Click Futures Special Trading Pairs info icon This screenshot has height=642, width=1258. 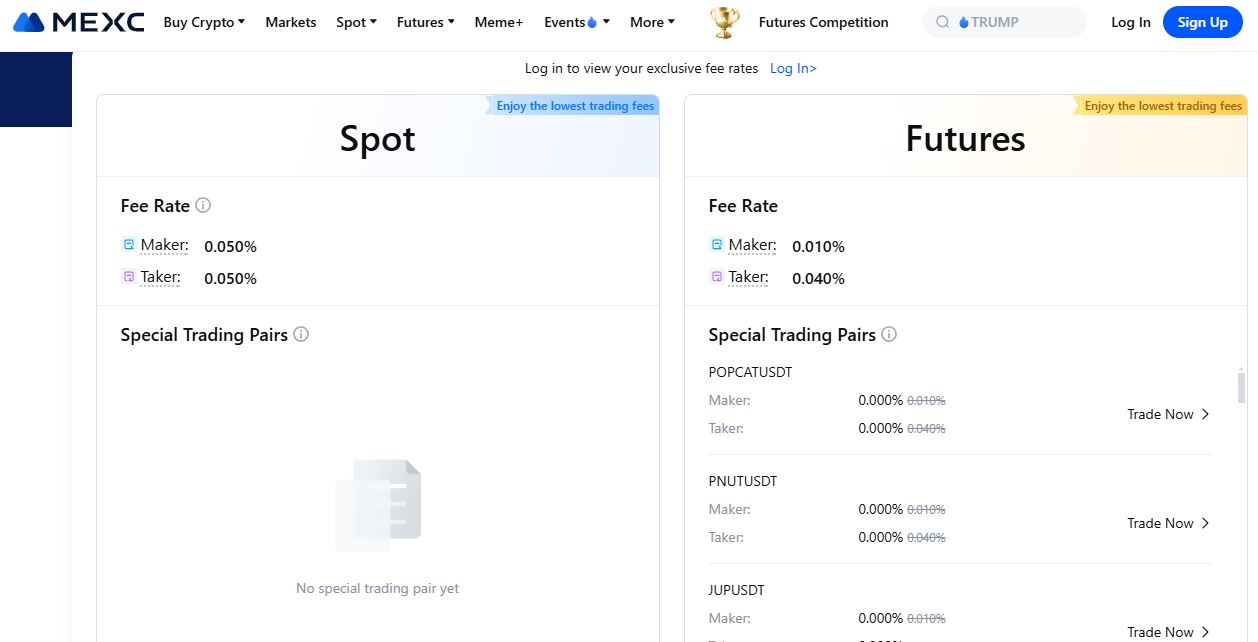point(889,334)
